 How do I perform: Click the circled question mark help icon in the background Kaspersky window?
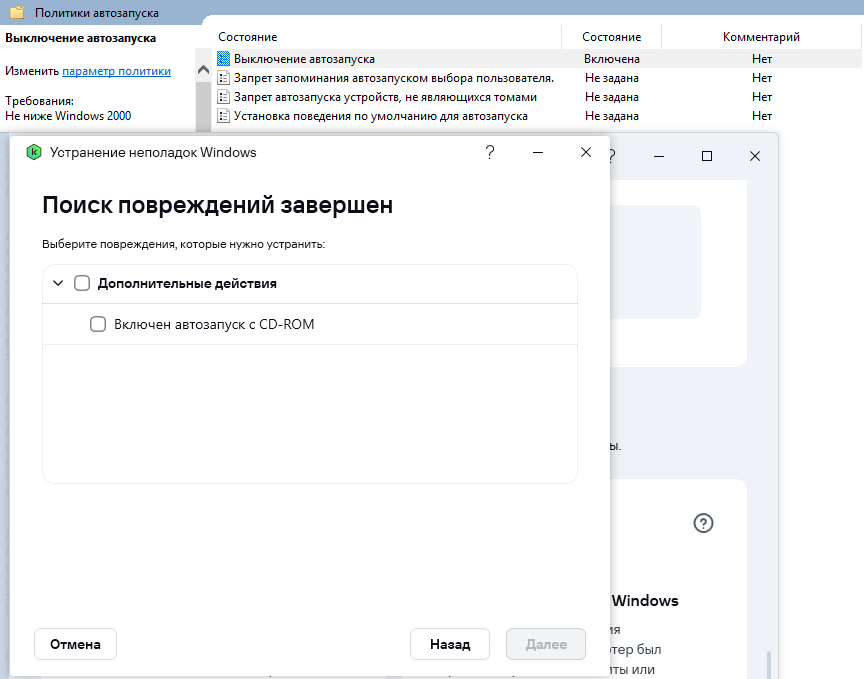tap(703, 523)
